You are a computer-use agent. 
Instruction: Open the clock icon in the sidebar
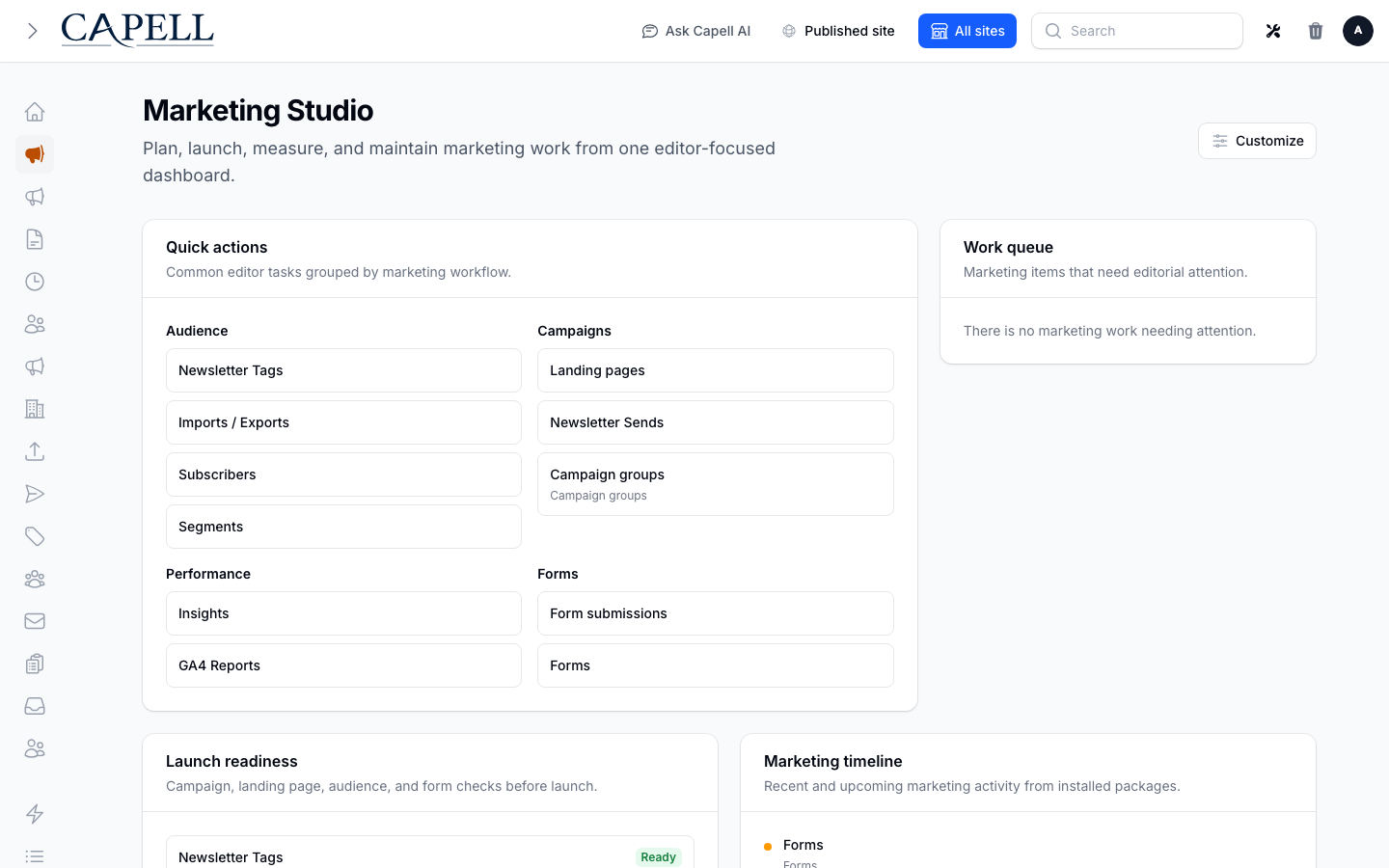(35, 282)
